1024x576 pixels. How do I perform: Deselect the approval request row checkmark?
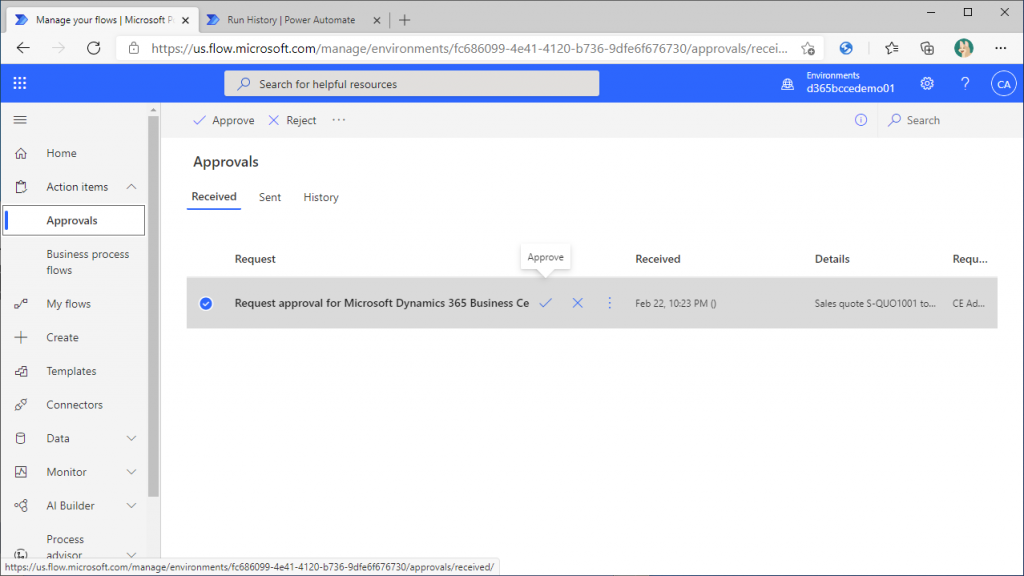206,303
